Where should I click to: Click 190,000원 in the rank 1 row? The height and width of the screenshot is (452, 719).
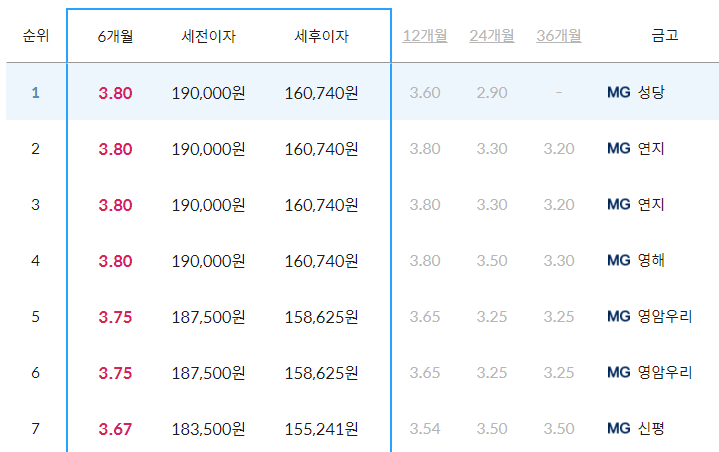click(x=208, y=93)
